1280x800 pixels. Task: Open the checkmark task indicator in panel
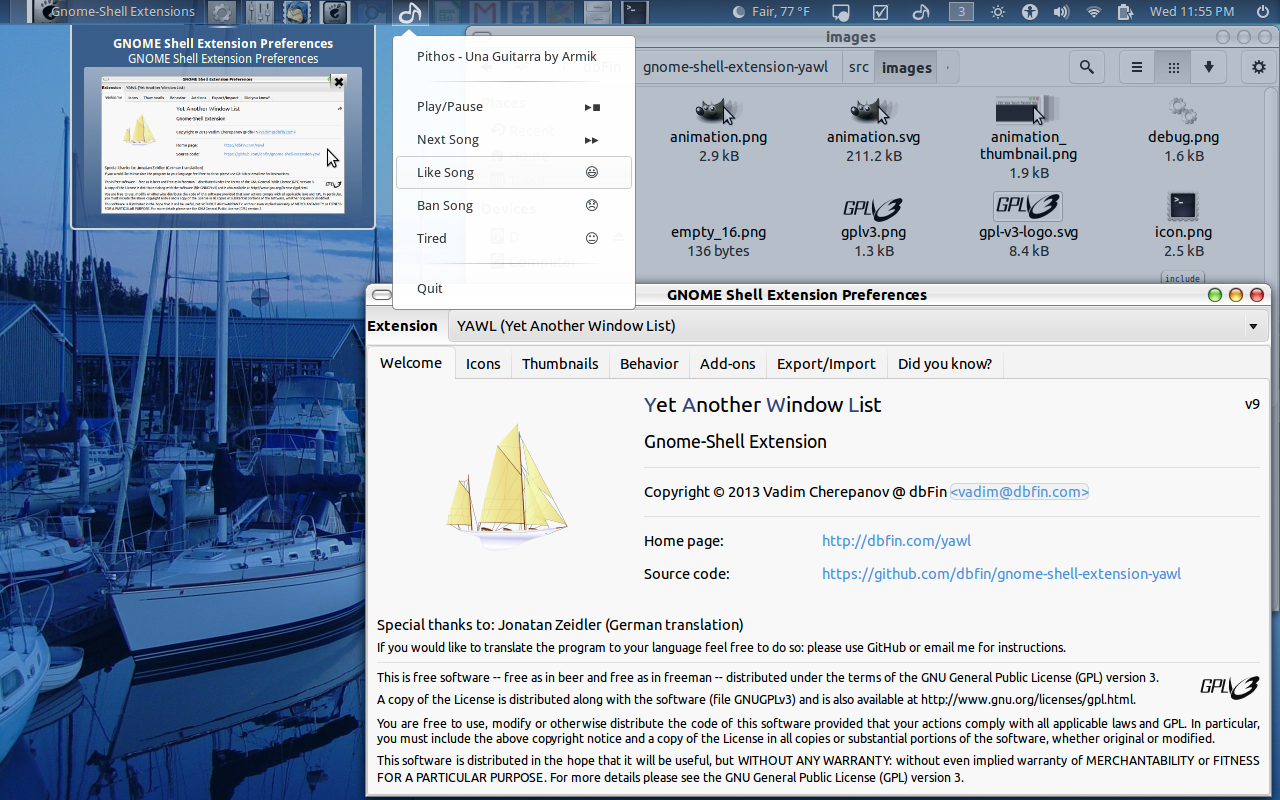click(881, 12)
